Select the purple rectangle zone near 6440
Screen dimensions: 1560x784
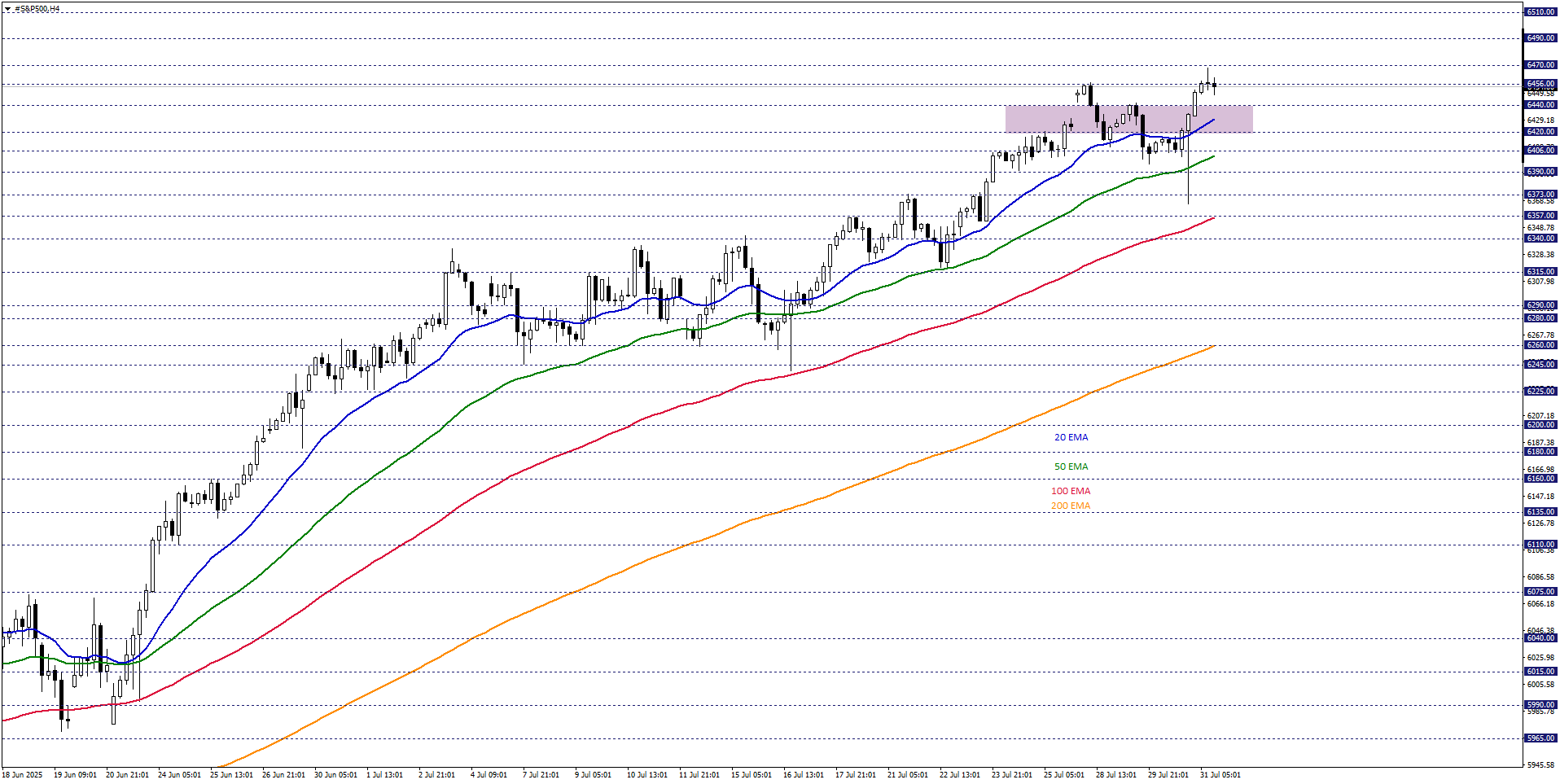[x=1128, y=119]
